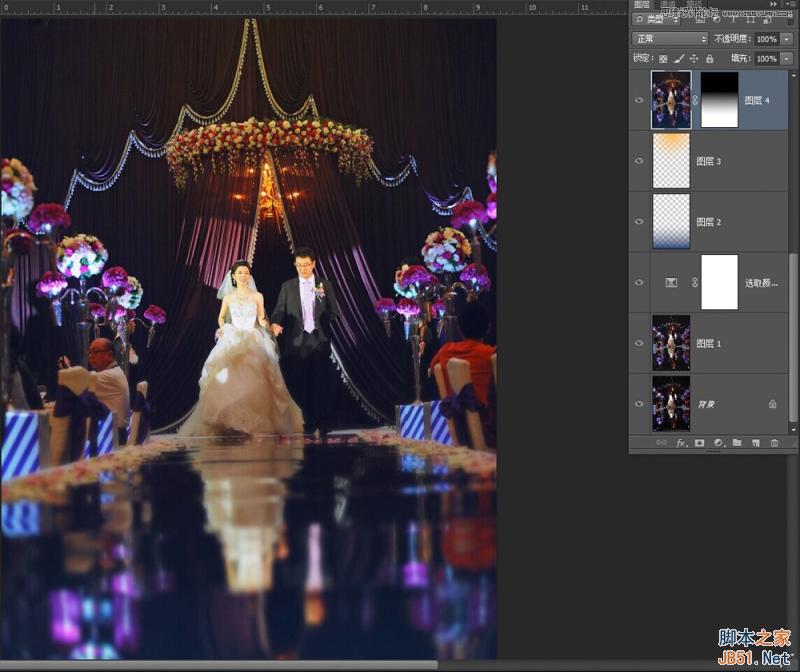
Task: Toggle visibility of 图层 3
Action: [x=639, y=161]
